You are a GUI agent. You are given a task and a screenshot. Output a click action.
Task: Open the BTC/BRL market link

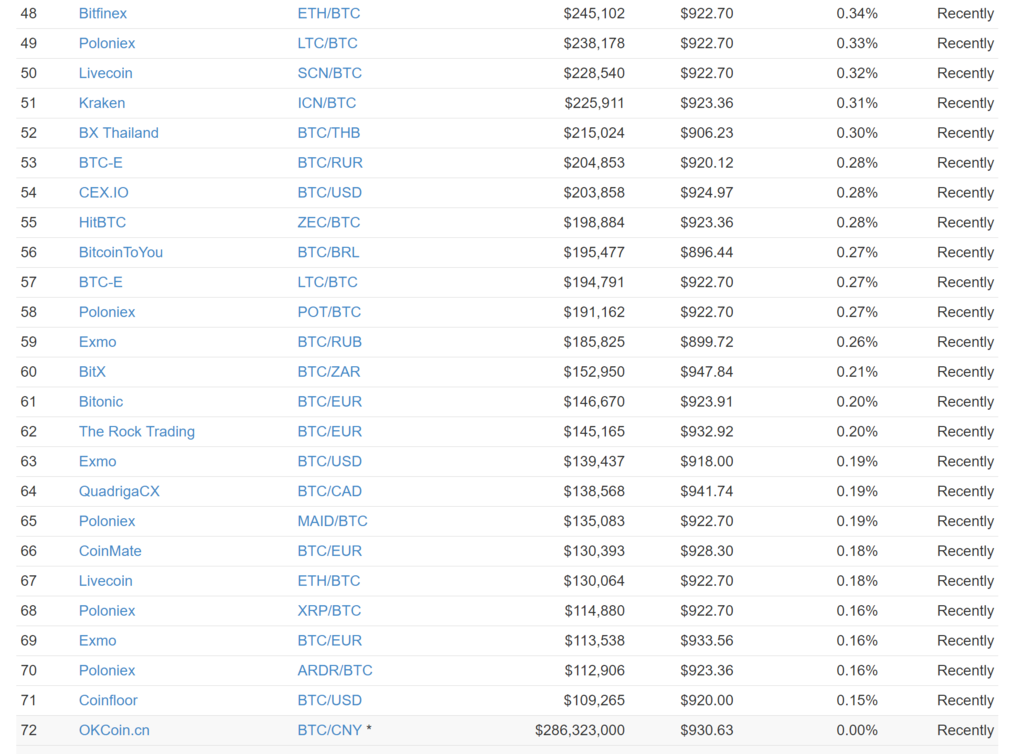pyautogui.click(x=328, y=252)
